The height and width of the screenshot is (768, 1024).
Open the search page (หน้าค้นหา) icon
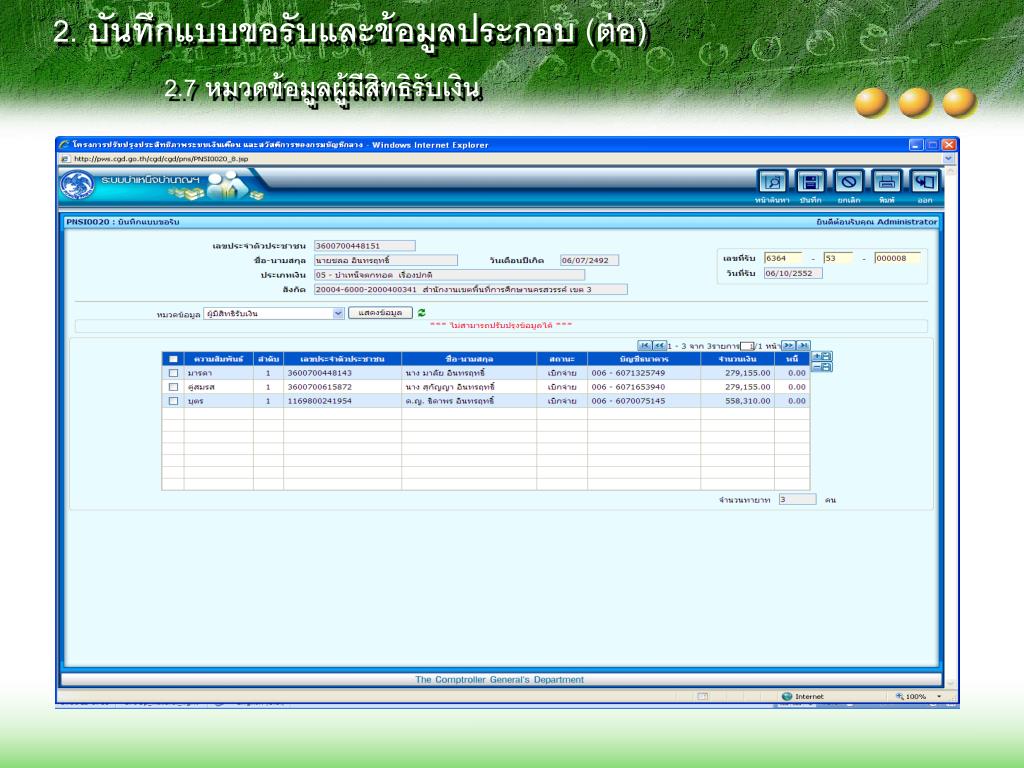(772, 182)
